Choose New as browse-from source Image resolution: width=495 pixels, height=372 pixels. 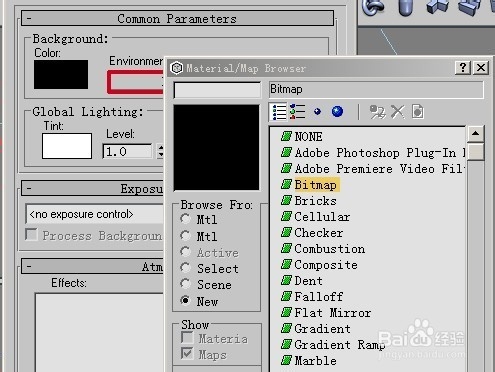click(x=185, y=300)
